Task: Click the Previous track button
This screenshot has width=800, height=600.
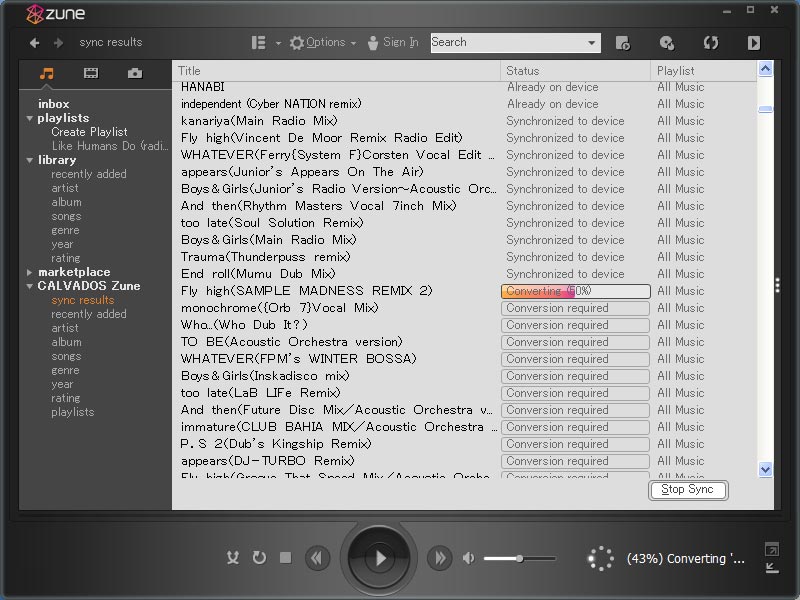Action: pos(317,559)
